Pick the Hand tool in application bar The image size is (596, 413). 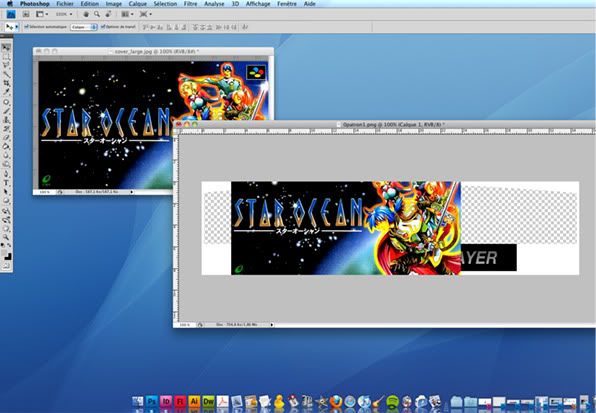coord(86,14)
